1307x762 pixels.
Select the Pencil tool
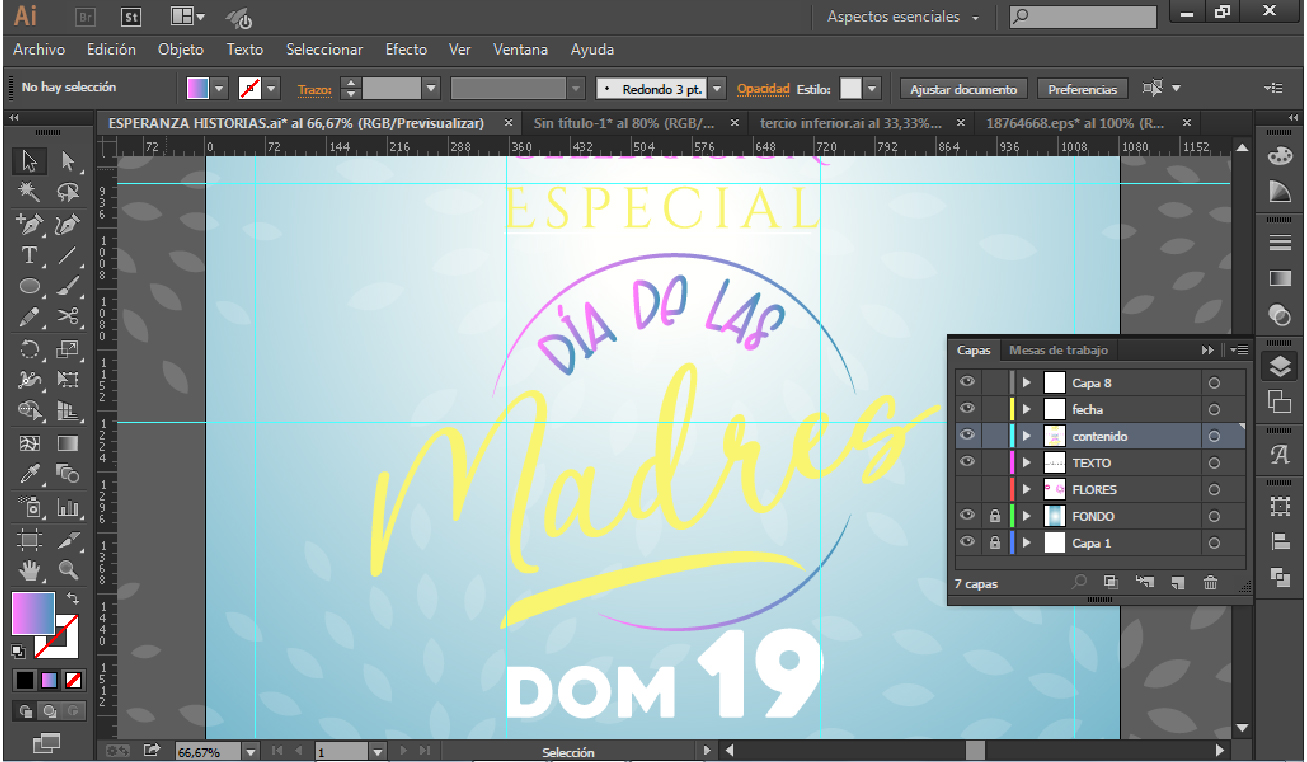pyautogui.click(x=30, y=318)
